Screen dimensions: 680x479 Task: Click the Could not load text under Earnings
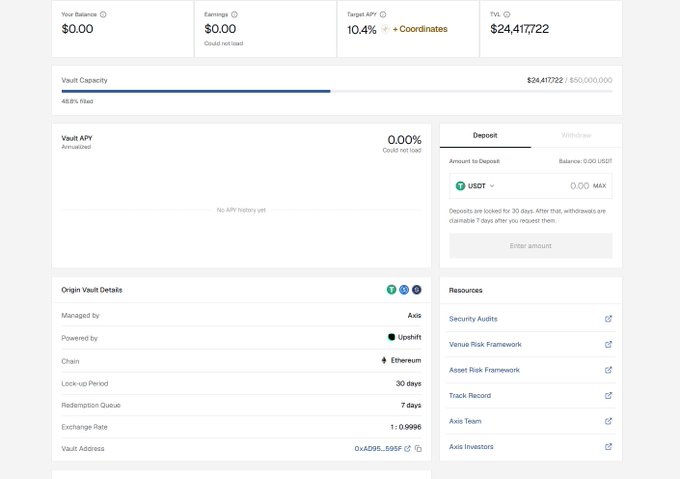pos(224,43)
